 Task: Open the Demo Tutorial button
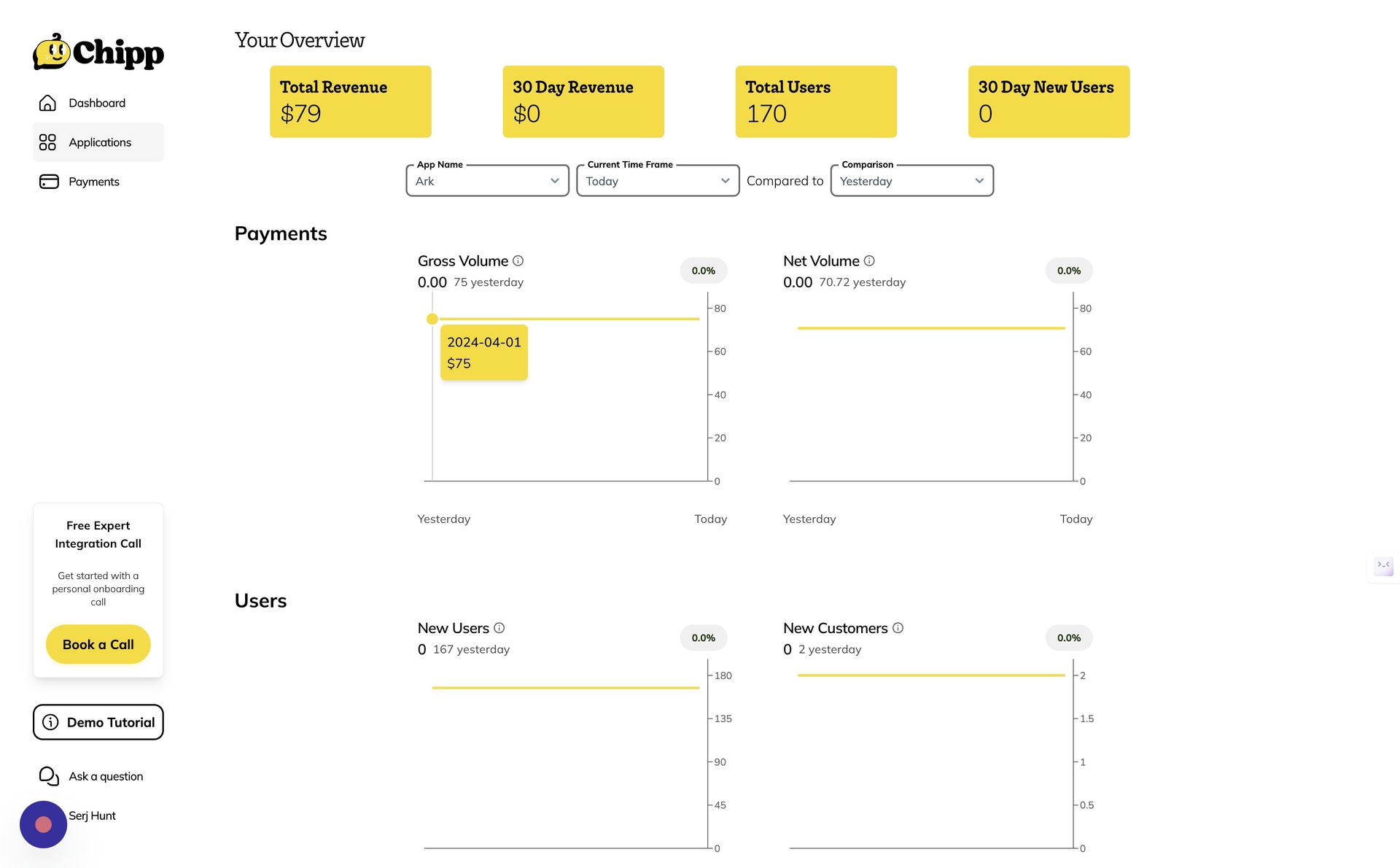point(98,722)
